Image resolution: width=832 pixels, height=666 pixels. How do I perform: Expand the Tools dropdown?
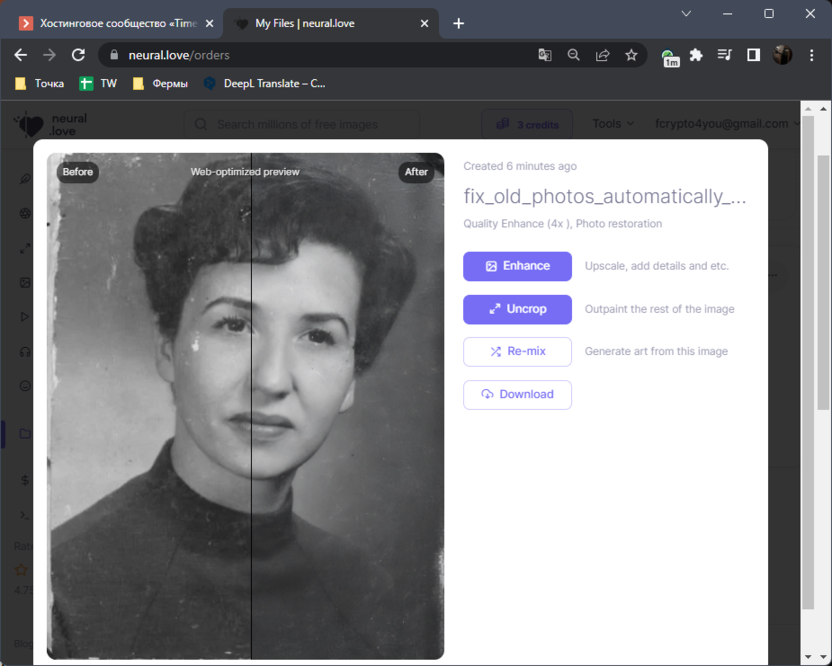tap(612, 124)
